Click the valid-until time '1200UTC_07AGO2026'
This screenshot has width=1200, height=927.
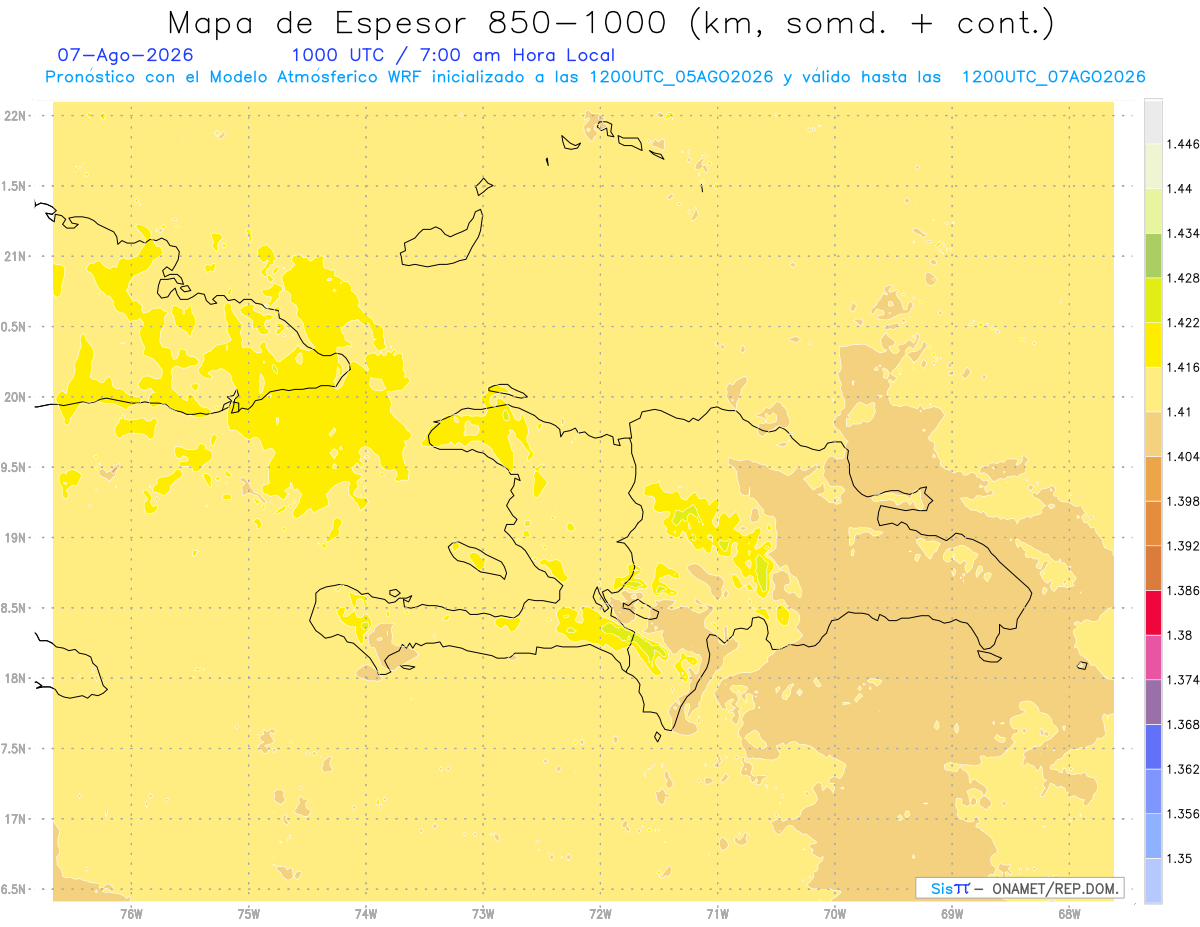1053,77
